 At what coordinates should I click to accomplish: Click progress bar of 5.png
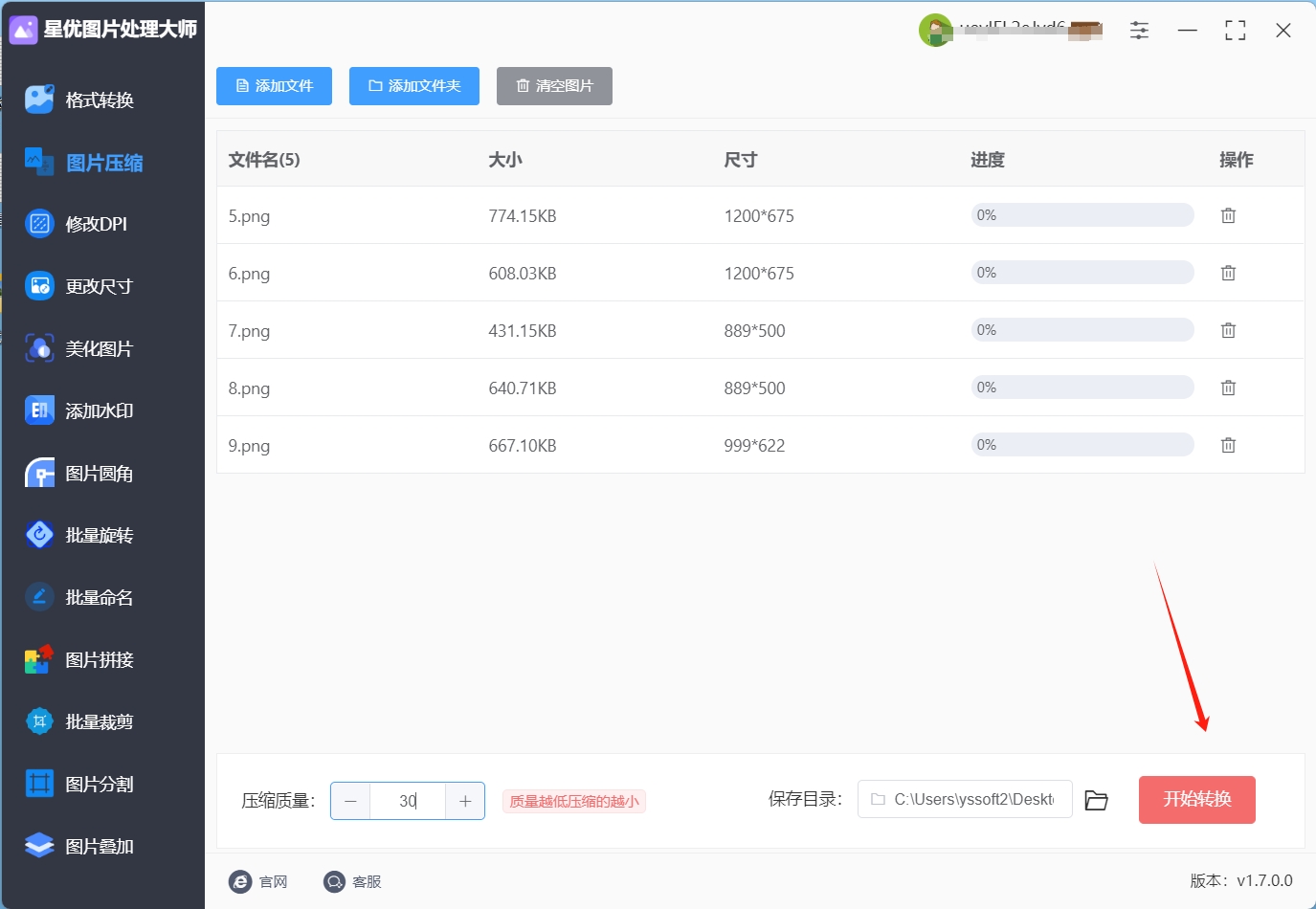[1082, 215]
